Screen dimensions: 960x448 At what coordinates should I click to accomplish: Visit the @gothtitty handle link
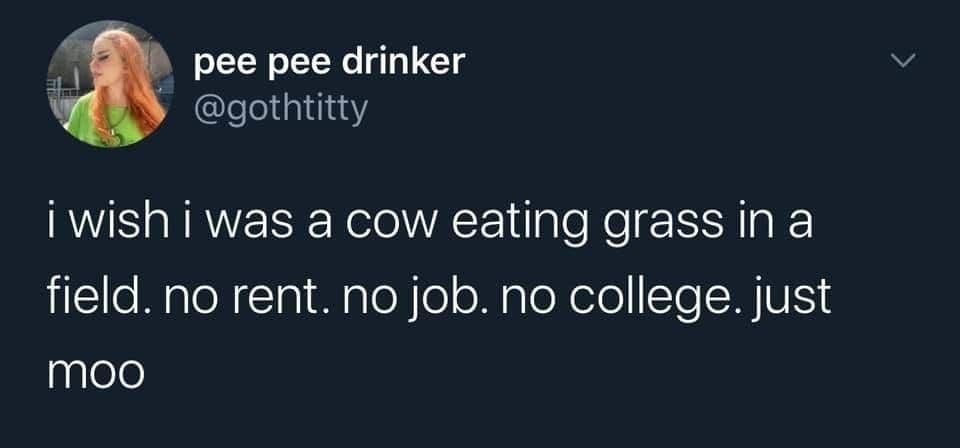coord(281,110)
